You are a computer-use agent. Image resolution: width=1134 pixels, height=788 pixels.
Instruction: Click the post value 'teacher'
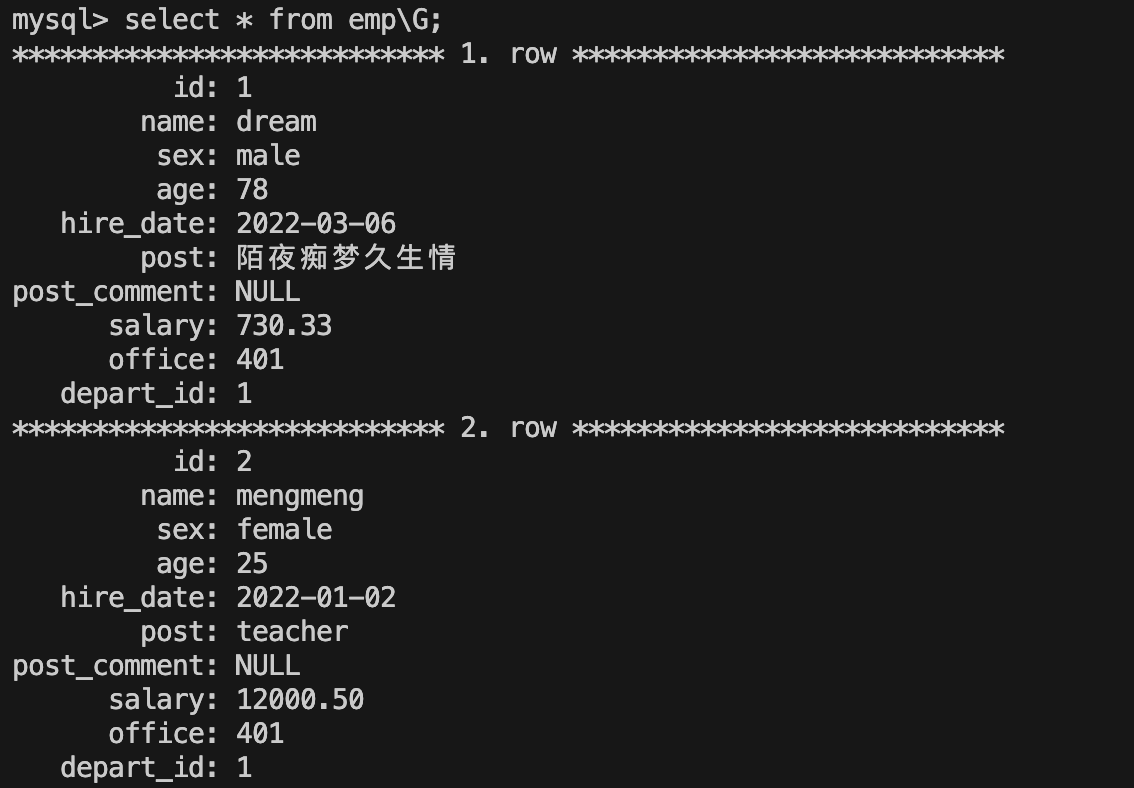pyautogui.click(x=291, y=631)
